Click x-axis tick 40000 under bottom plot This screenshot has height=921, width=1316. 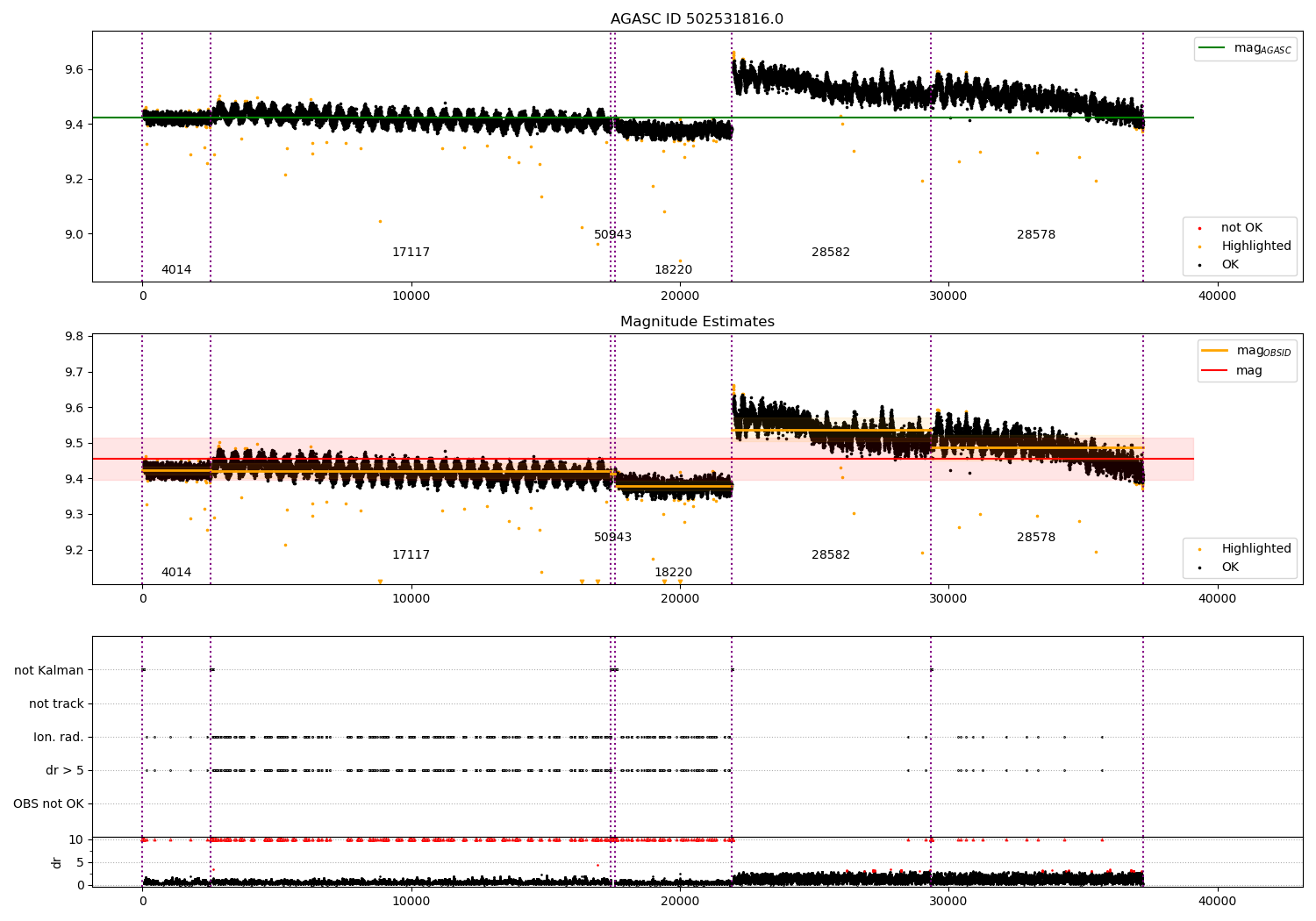[x=1217, y=901]
